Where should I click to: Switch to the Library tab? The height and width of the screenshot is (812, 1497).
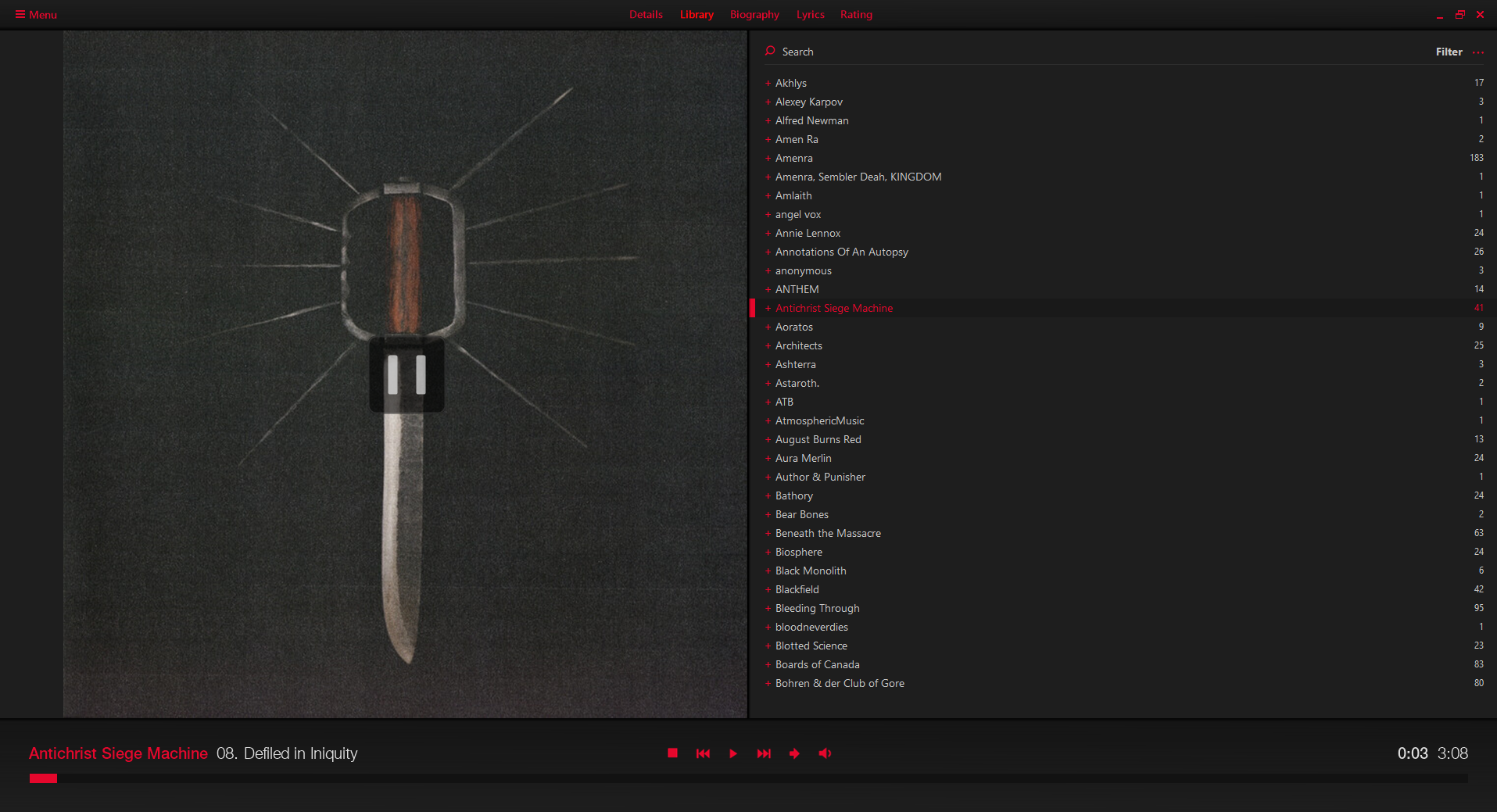(x=697, y=14)
